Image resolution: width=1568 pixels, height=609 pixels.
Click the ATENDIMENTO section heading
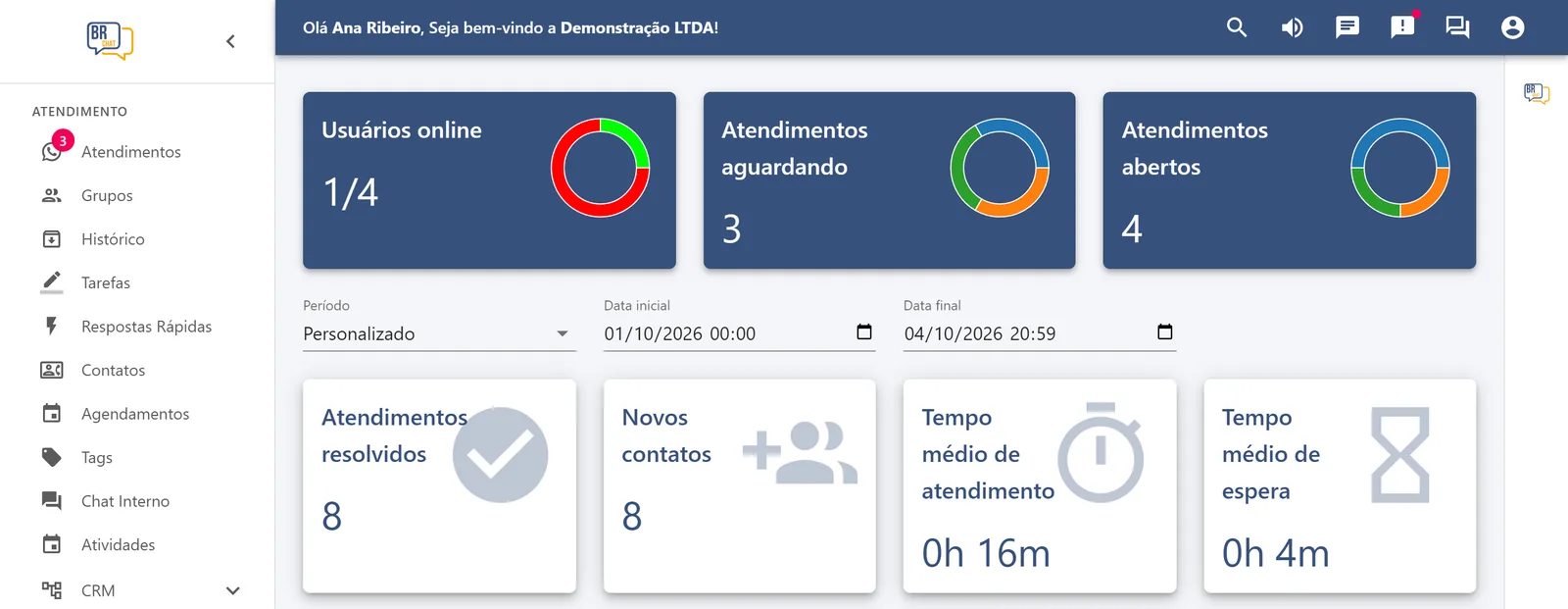click(79, 112)
